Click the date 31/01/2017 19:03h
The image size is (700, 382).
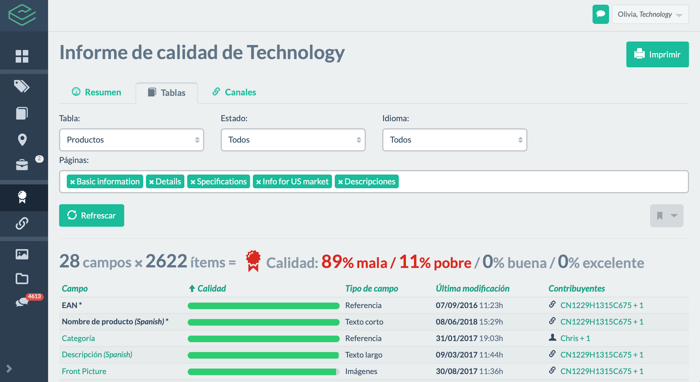[469, 338]
